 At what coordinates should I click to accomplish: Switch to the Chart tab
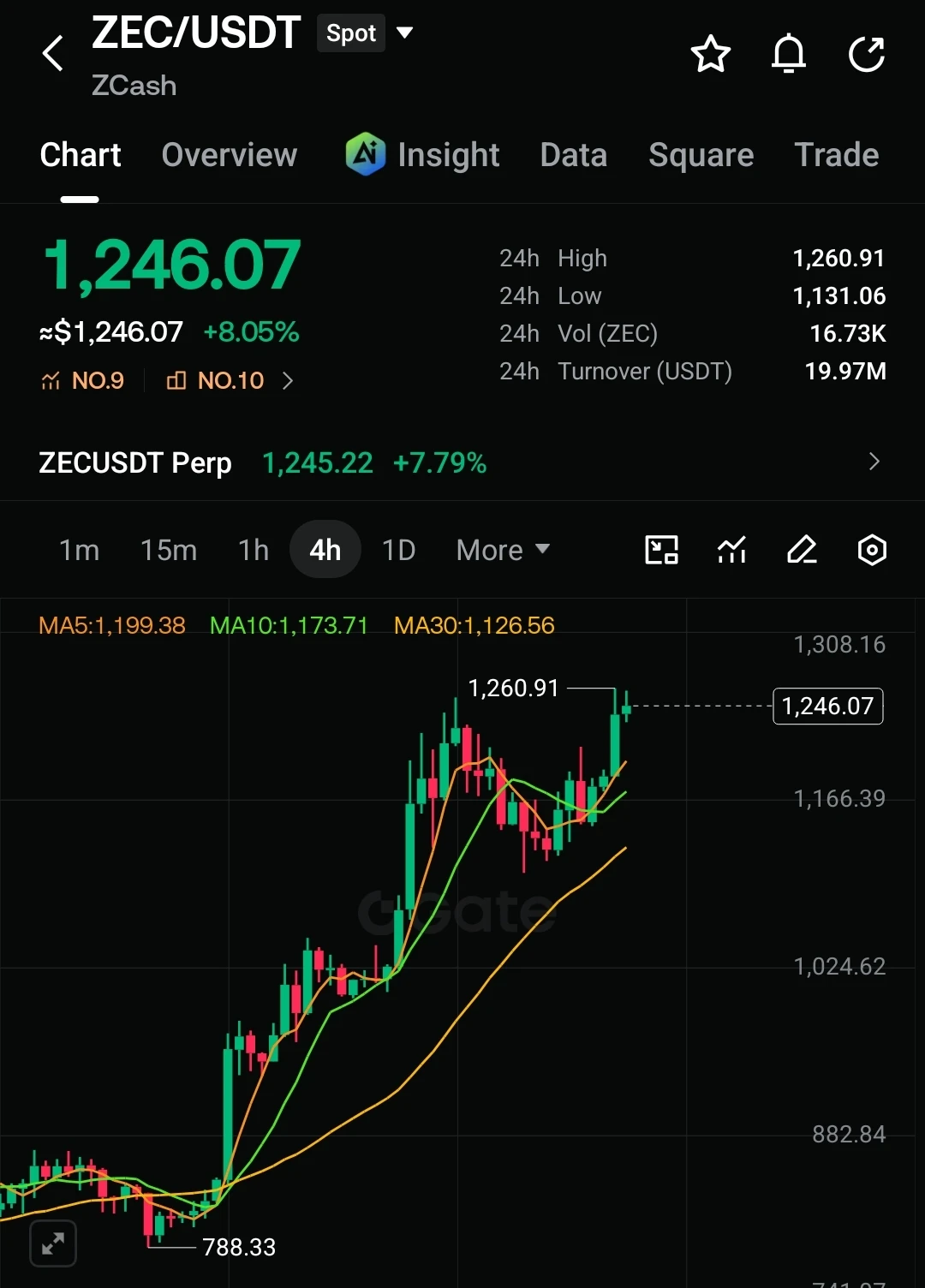click(81, 155)
